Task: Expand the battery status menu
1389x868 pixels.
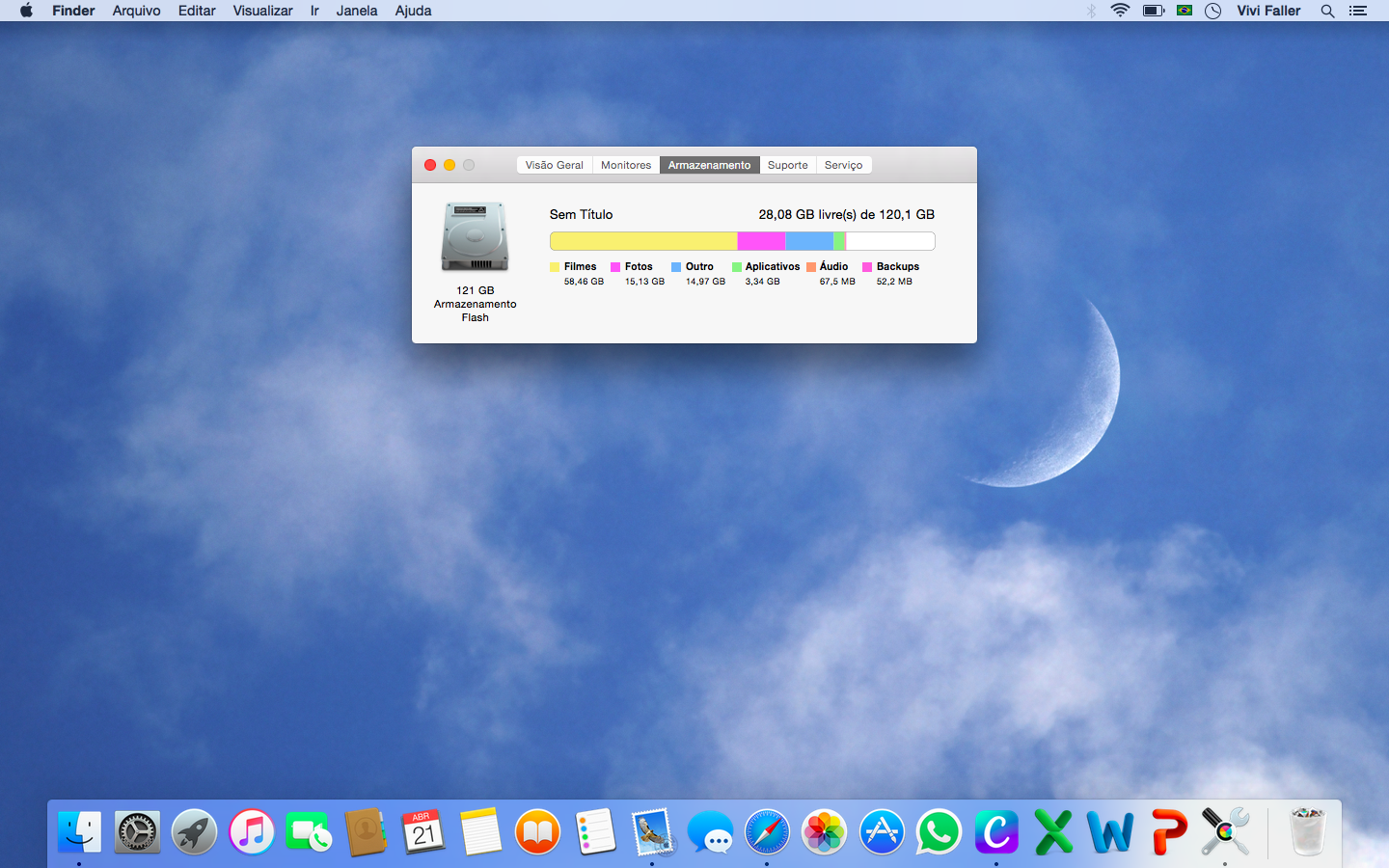Action: 1153,11
